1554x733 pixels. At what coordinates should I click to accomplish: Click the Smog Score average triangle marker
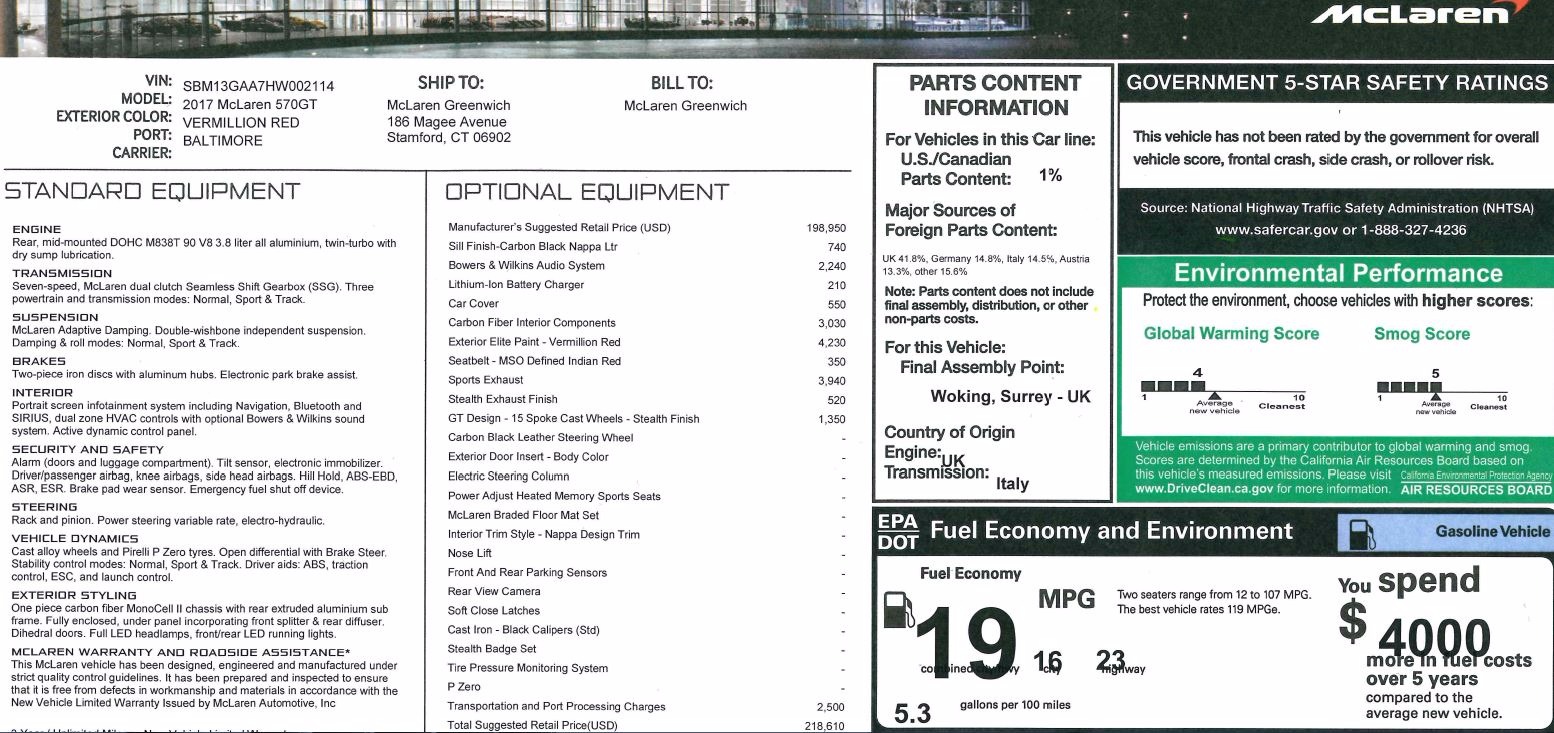point(1435,396)
